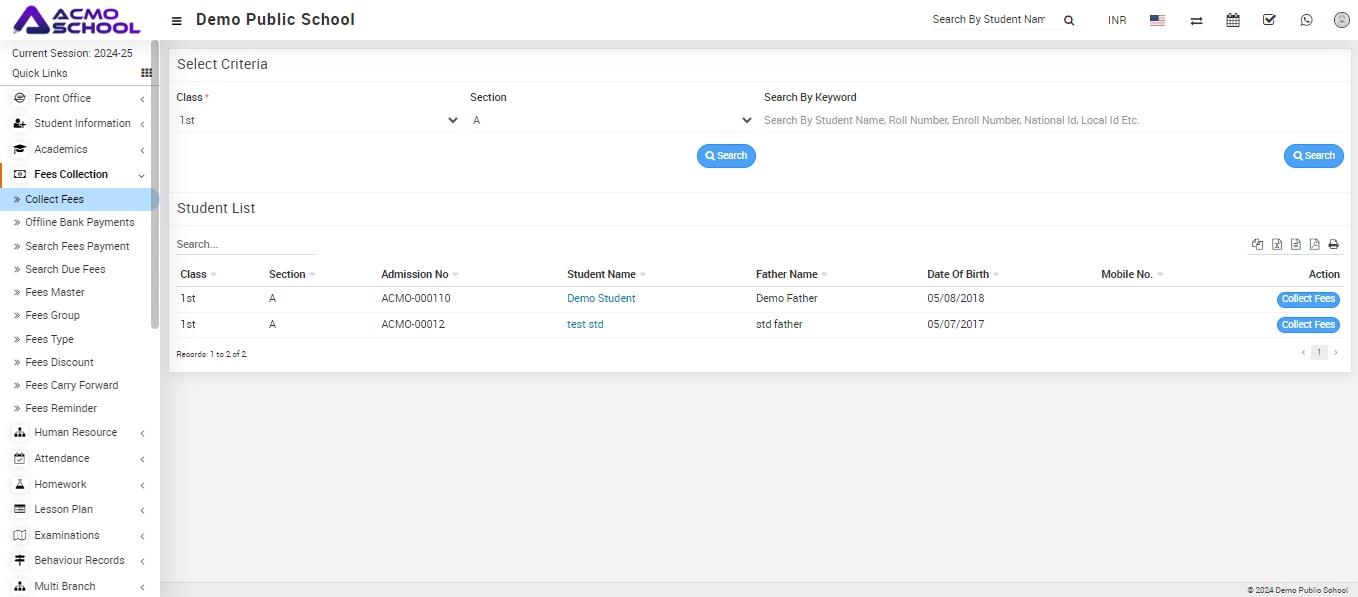The height and width of the screenshot is (597, 1358).
Task: Expand Student Information menu
Action: tap(81, 124)
